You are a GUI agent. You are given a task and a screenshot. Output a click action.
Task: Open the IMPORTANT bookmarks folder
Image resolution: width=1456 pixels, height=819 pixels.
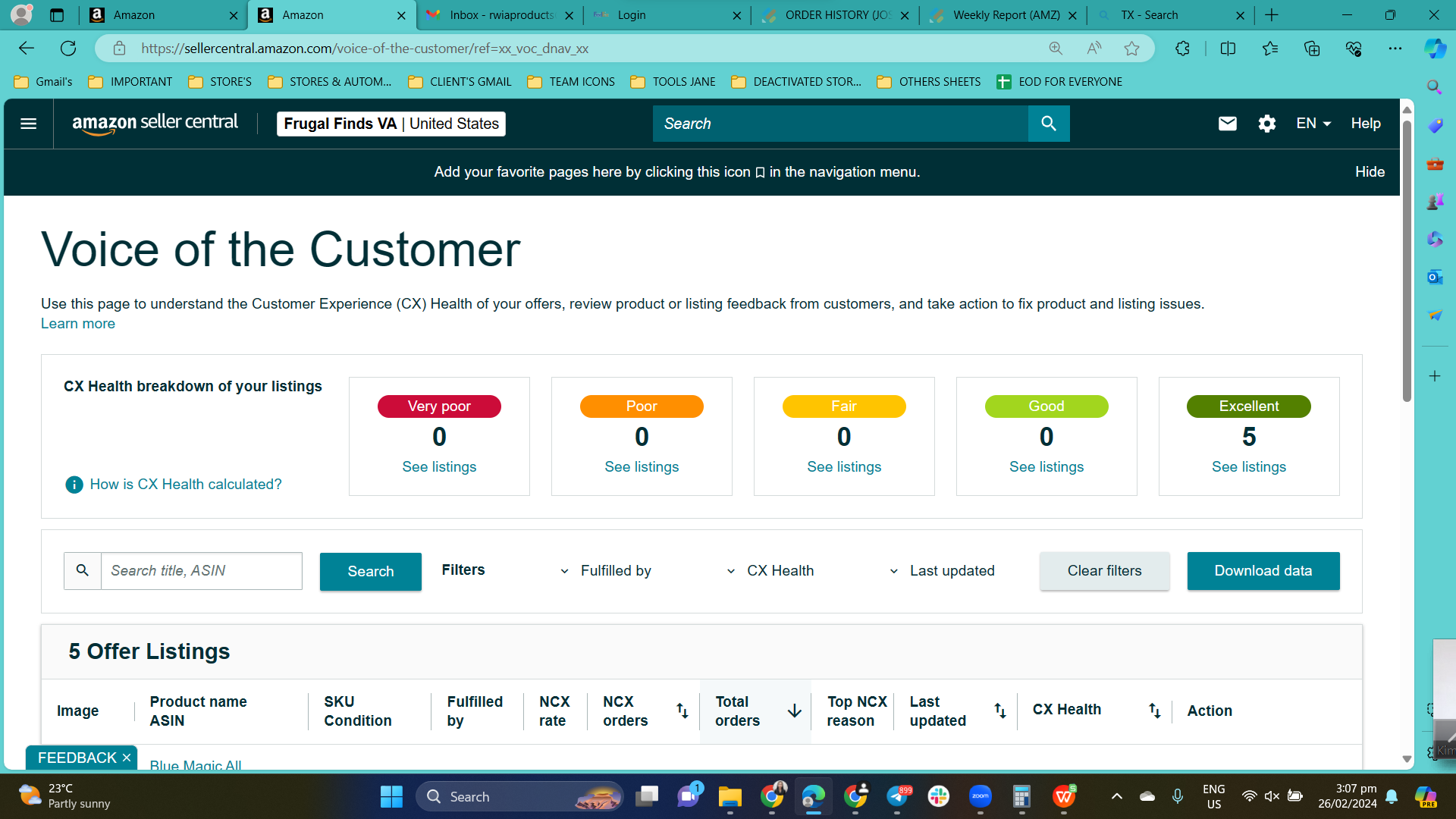[130, 82]
